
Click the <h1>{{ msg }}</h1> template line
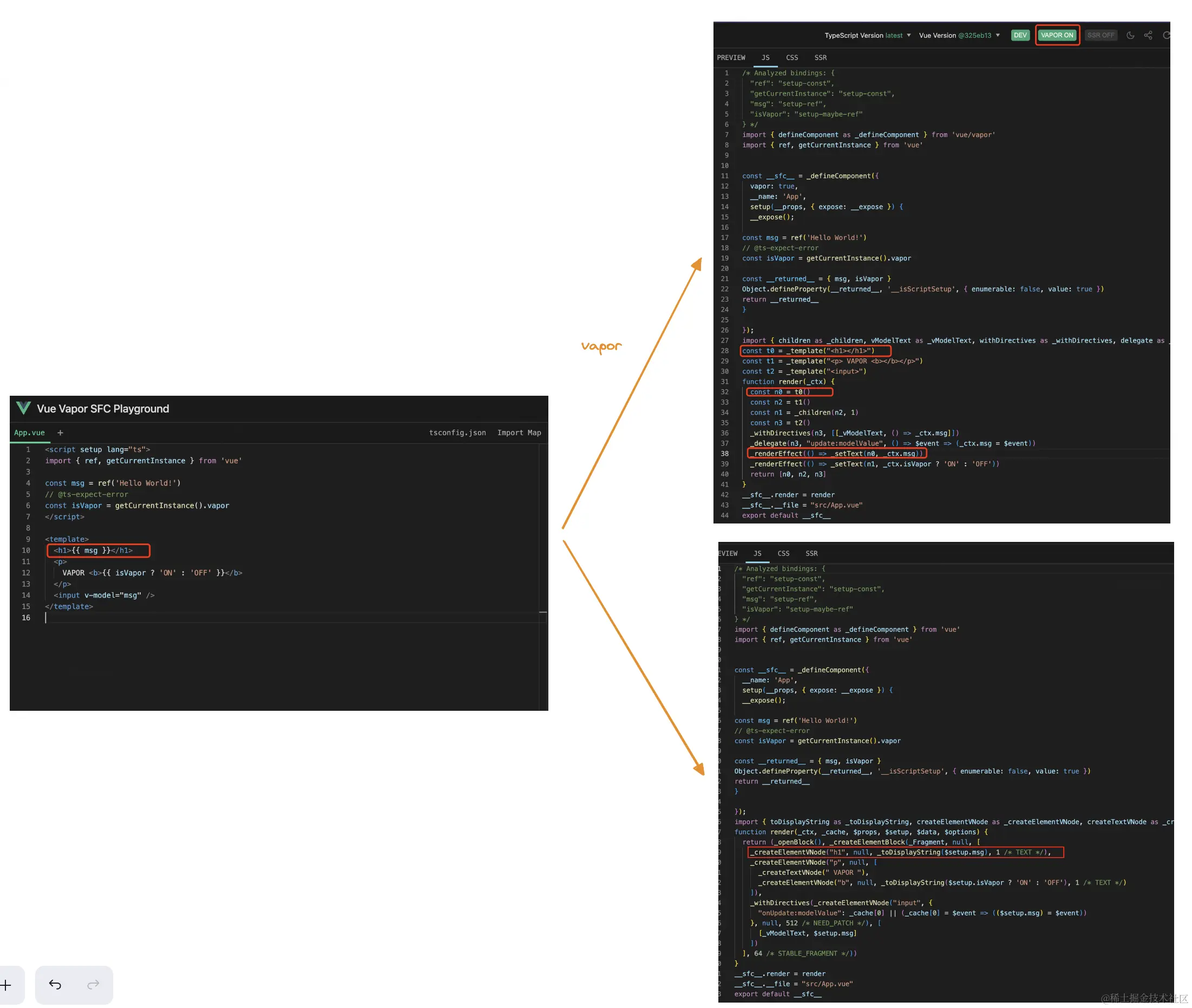[x=93, y=550]
